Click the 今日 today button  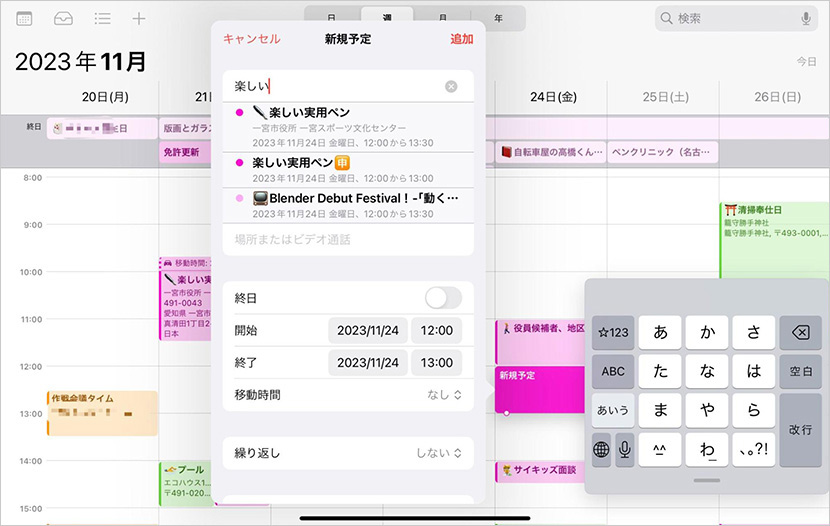807,61
